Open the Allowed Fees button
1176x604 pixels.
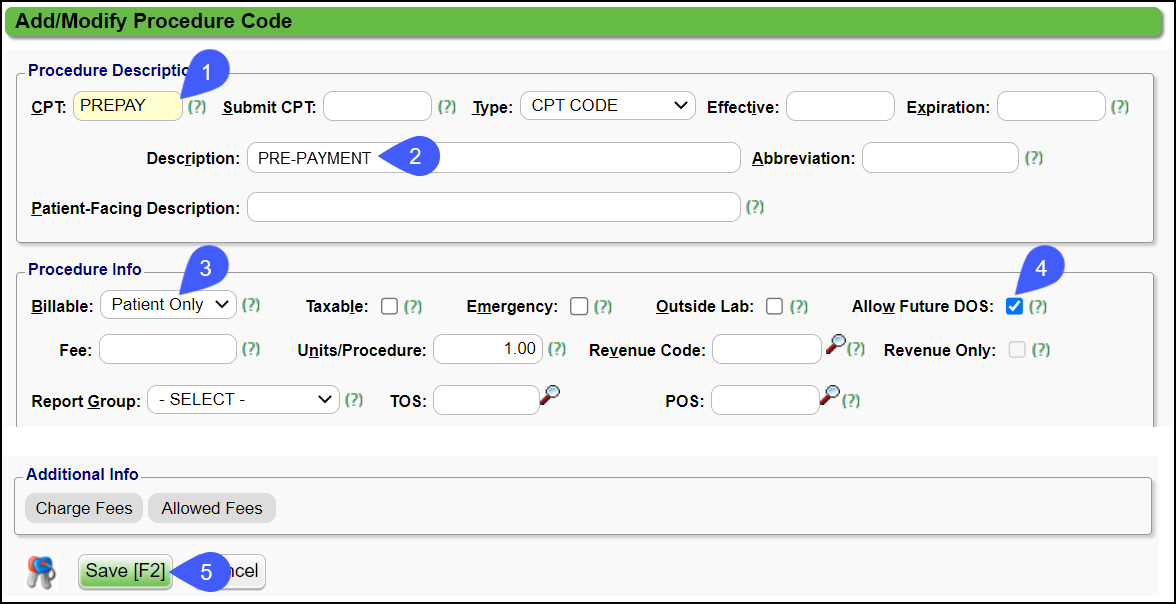[x=212, y=508]
